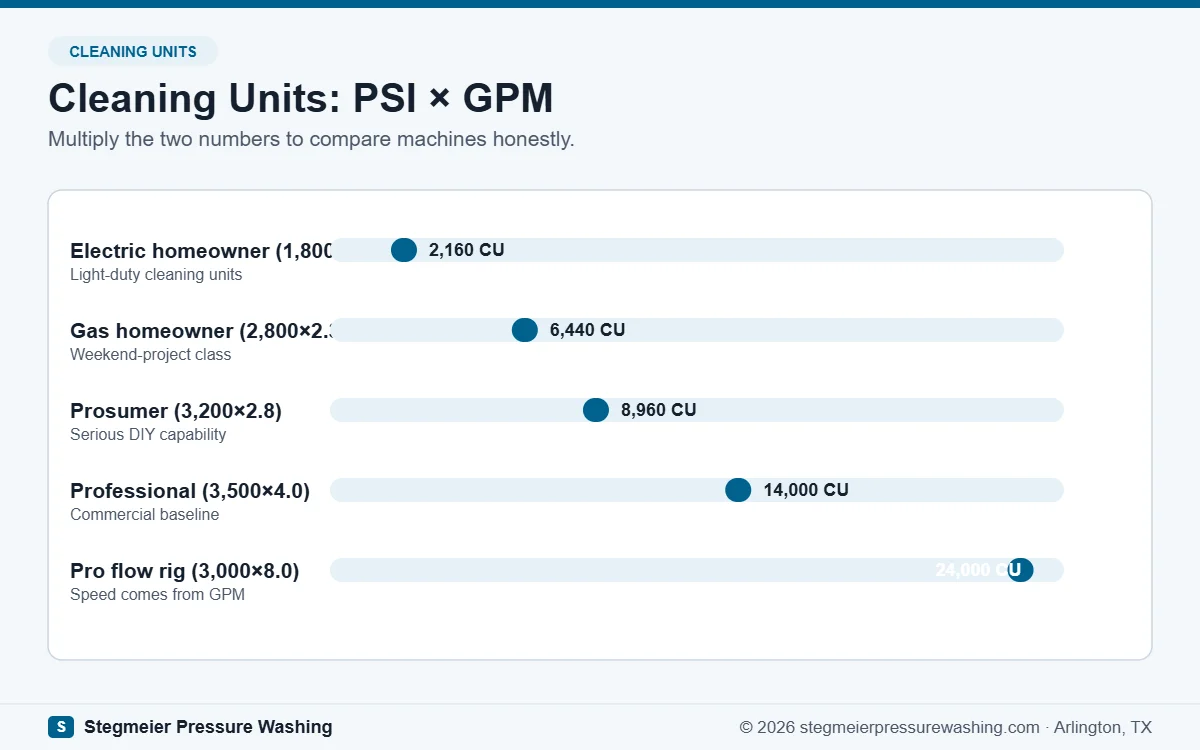Click the '8,960 CU' value label
Screen dimensions: 1200x750
(x=659, y=410)
